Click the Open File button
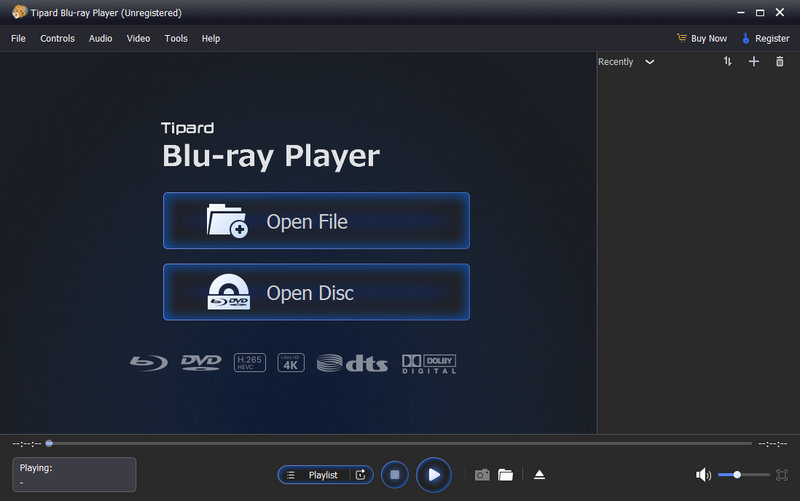 click(x=316, y=221)
